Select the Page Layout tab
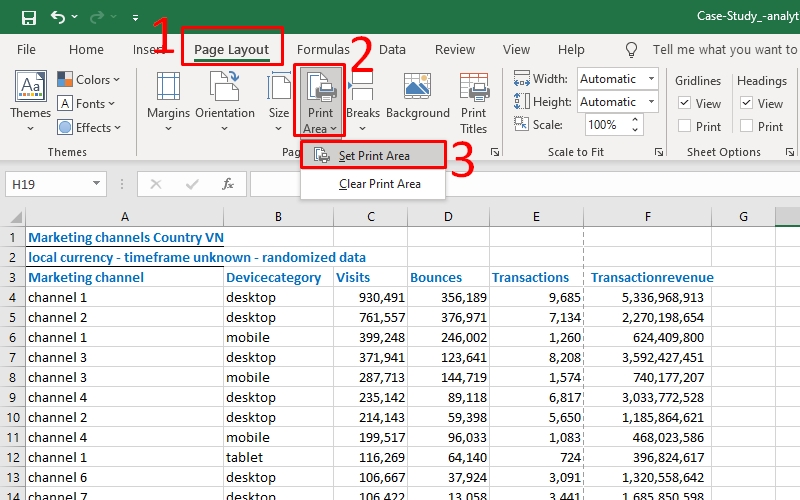 232,49
